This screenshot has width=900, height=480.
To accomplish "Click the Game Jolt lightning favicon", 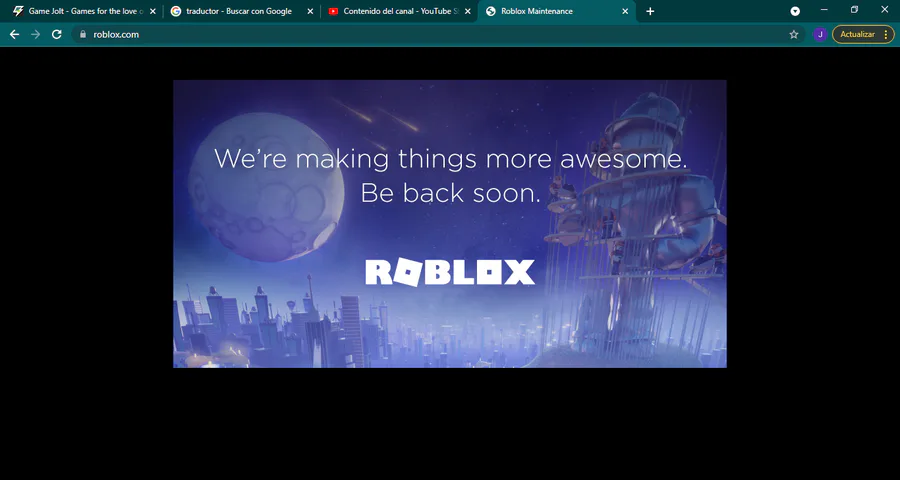I will point(18,11).
